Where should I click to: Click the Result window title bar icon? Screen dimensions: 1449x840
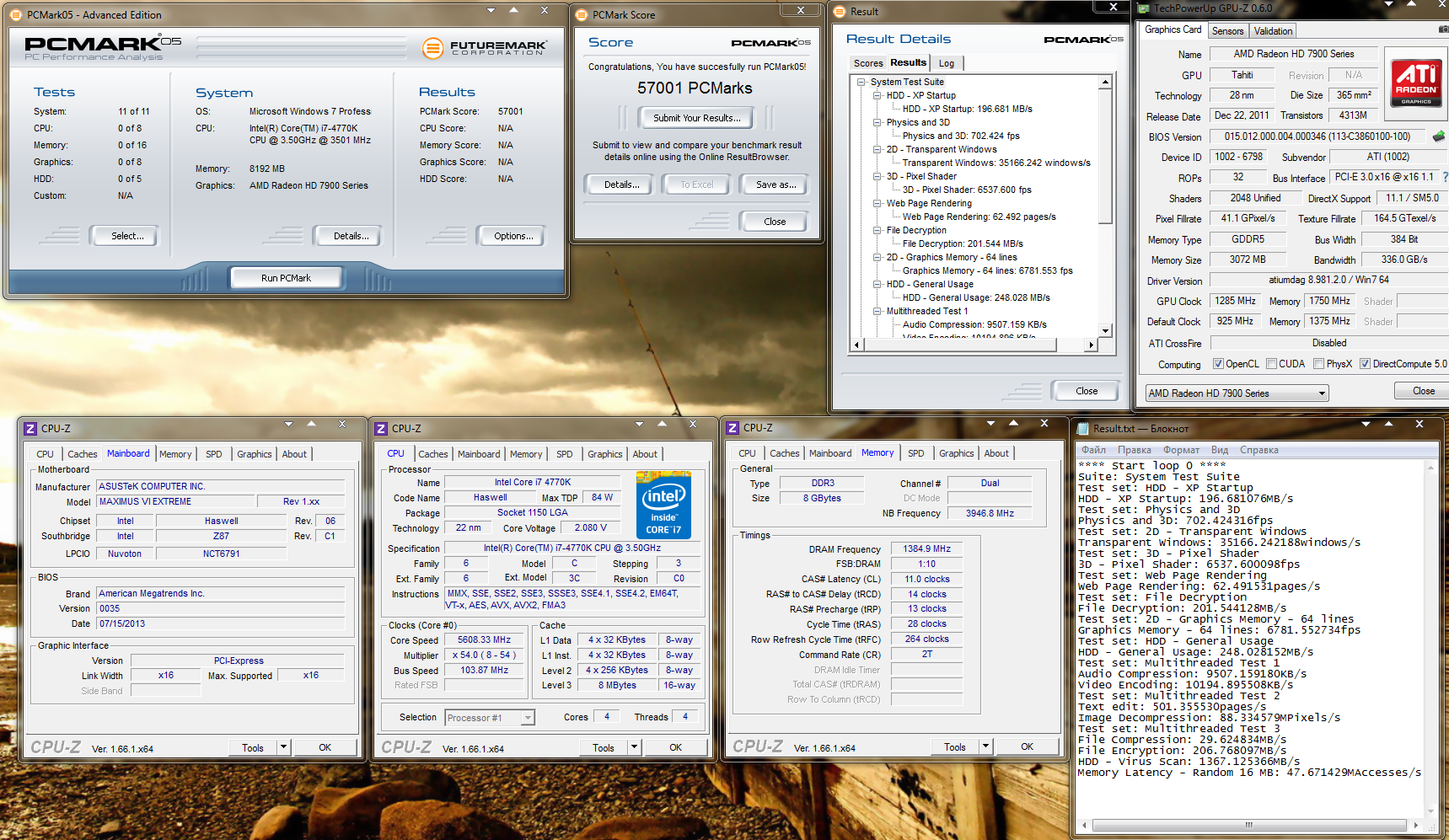pyautogui.click(x=840, y=11)
